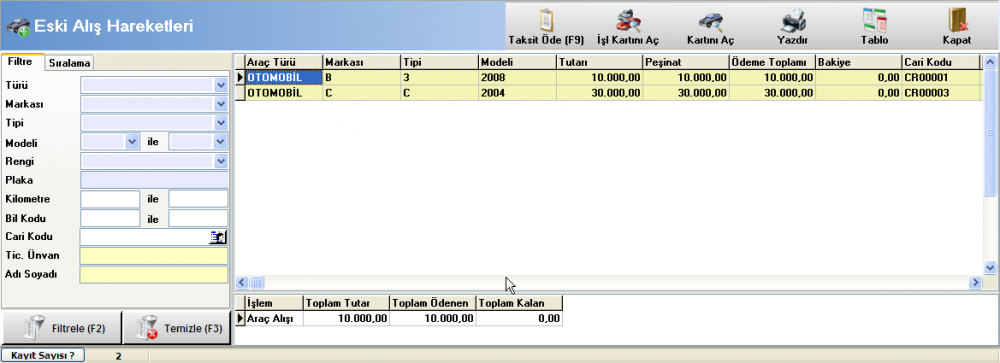Expand the Rengi dropdown arrow
1000x363 pixels.
point(221,161)
